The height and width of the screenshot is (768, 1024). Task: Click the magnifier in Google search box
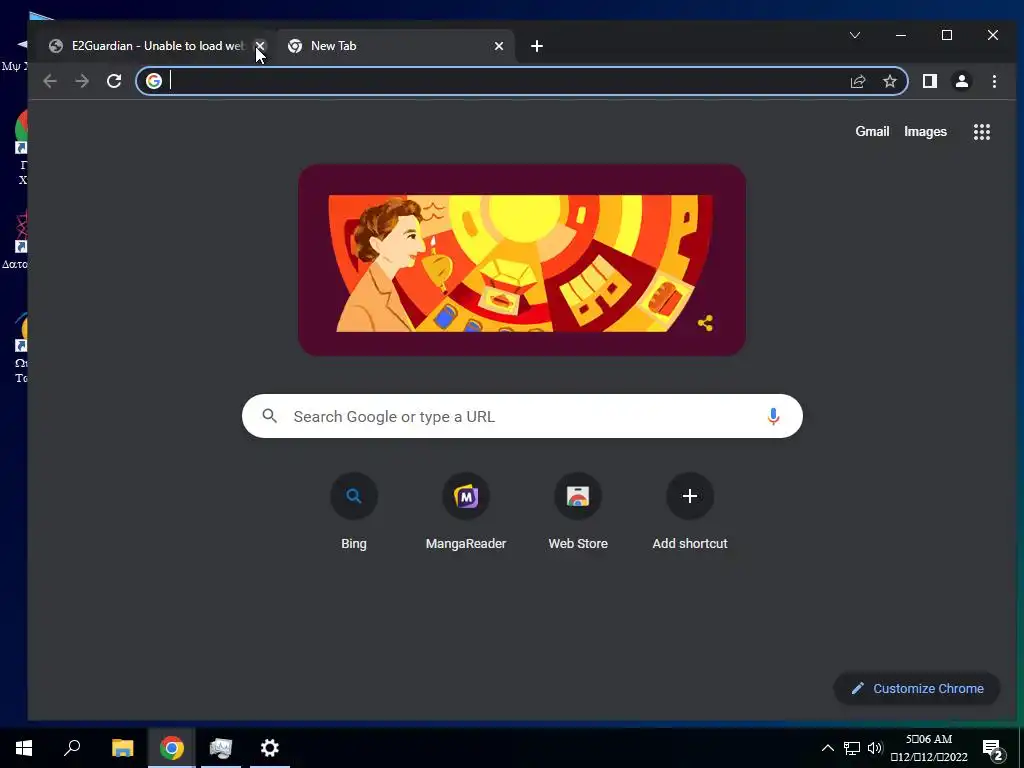pos(270,415)
